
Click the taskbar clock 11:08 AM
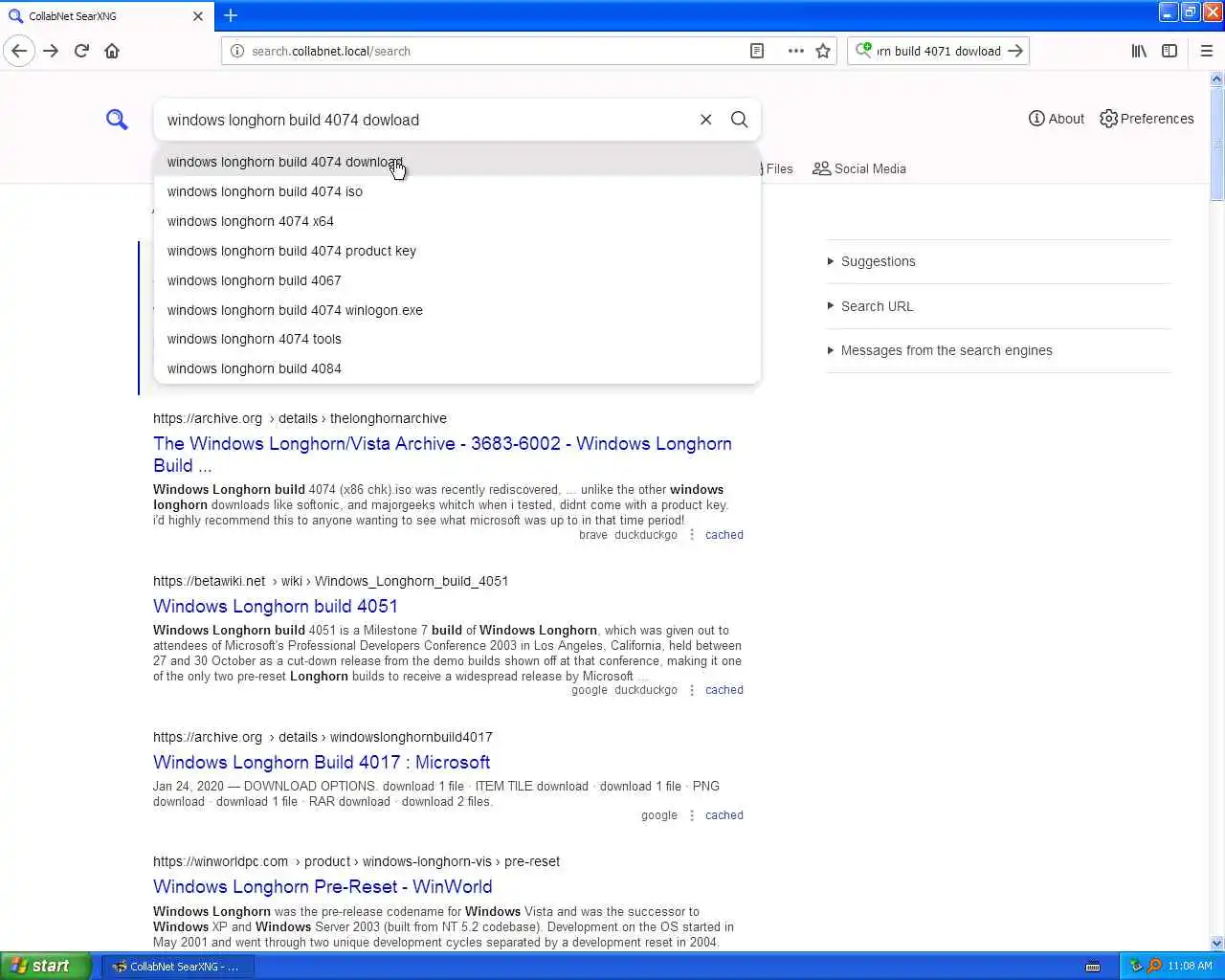tap(1190, 966)
